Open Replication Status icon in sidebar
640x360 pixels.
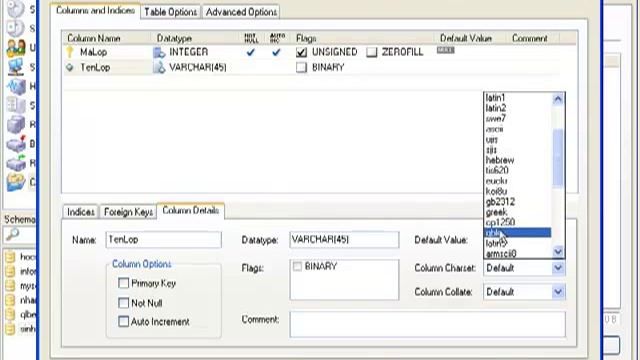pyautogui.click(x=16, y=124)
